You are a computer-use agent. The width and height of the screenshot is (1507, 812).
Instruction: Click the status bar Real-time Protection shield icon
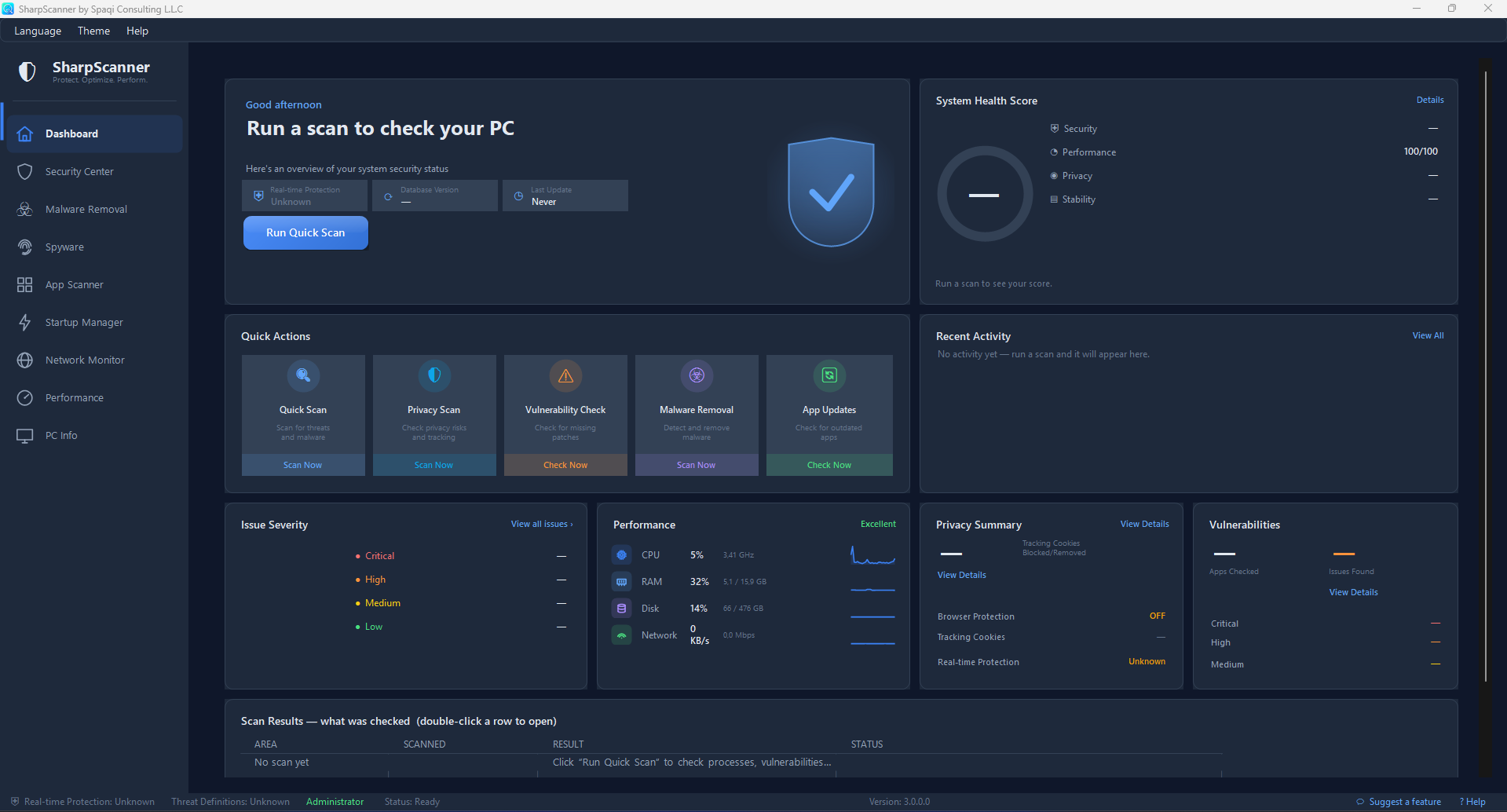(x=15, y=802)
